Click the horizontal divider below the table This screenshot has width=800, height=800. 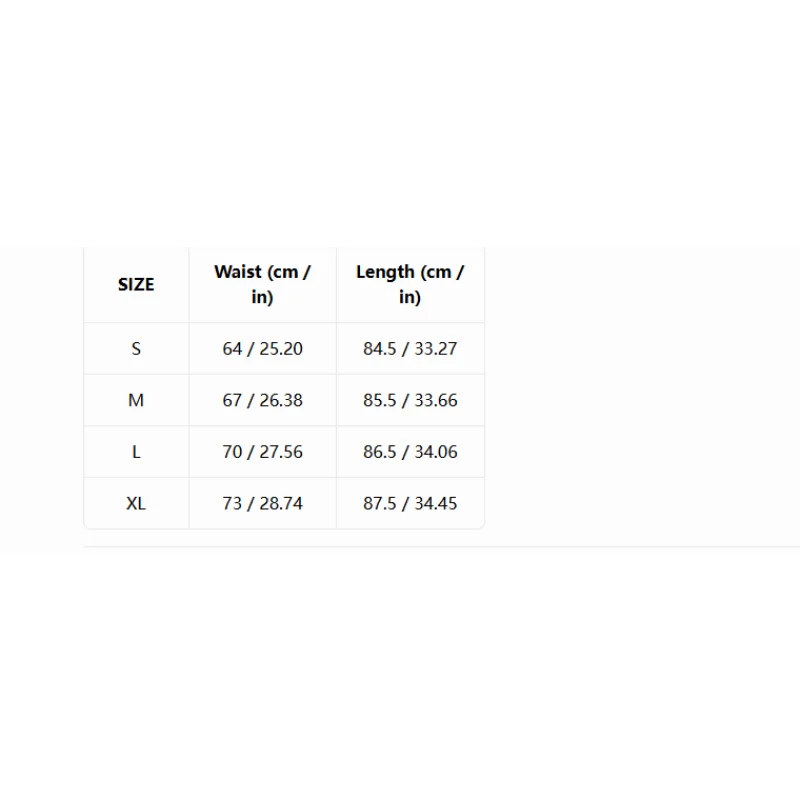441,546
